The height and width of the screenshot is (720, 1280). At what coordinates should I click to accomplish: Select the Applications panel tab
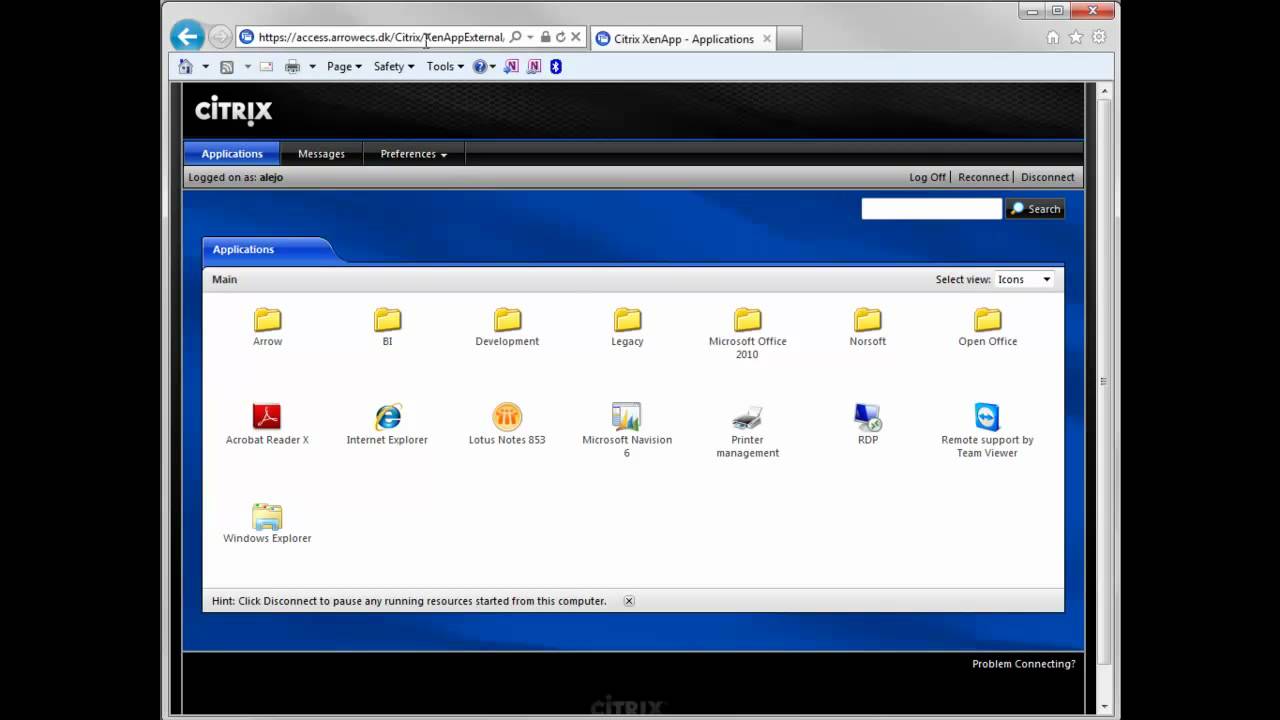pos(243,250)
